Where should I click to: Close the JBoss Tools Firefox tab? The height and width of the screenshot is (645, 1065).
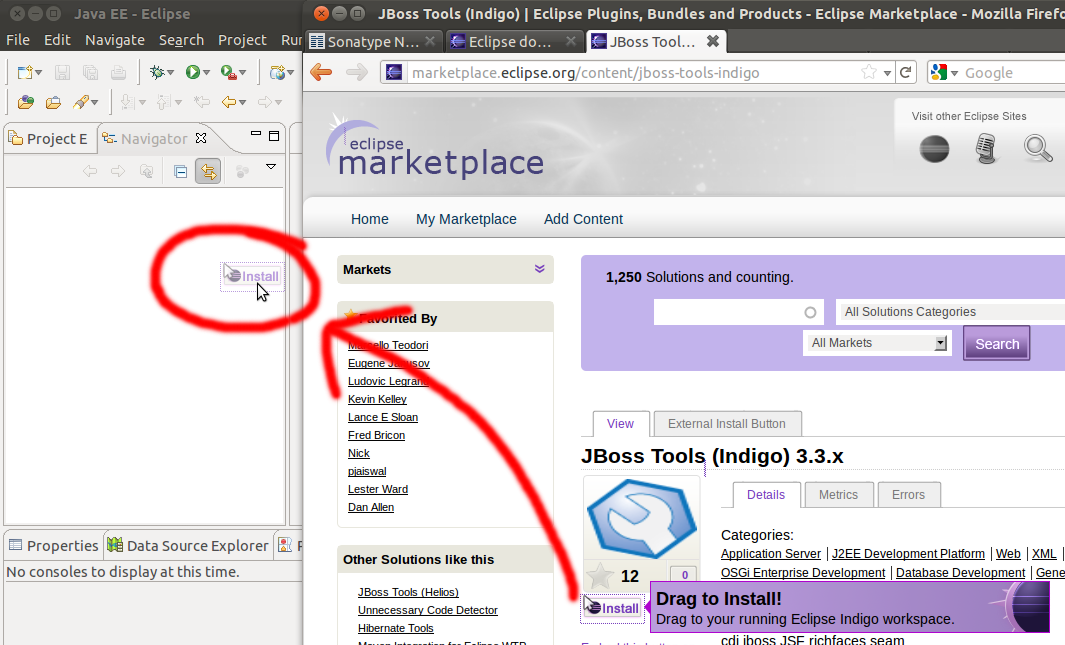[x=712, y=41]
